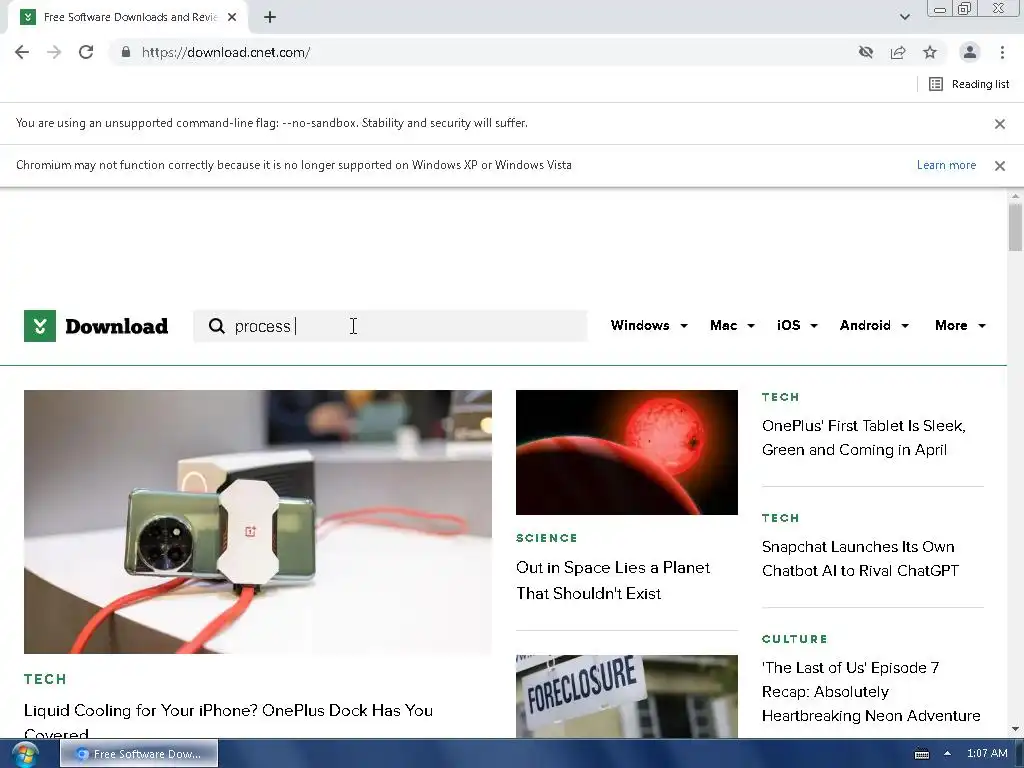This screenshot has height=768, width=1024.
Task: Open the Chrome profile avatar menu
Action: coord(970,52)
